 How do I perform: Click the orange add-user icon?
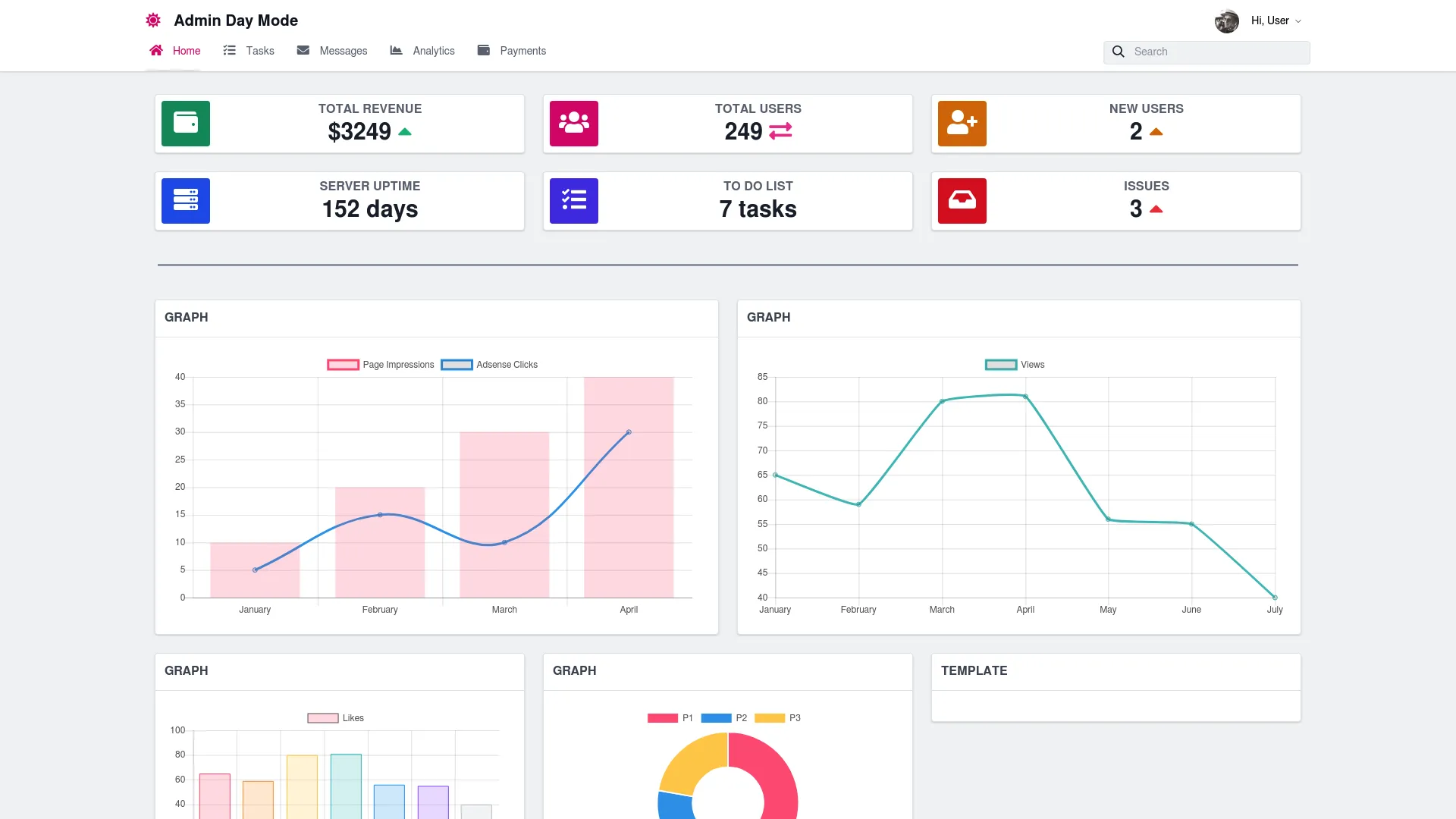[962, 124]
